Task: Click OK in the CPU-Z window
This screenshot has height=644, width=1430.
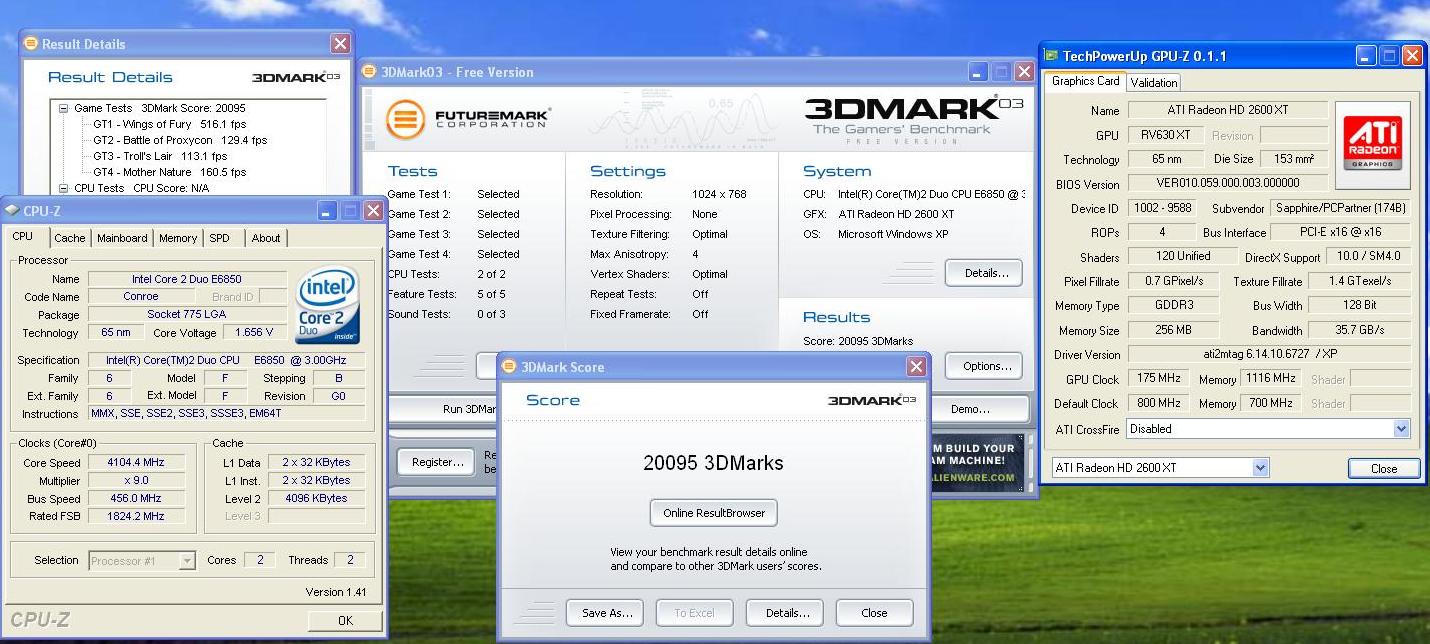Action: point(345,621)
